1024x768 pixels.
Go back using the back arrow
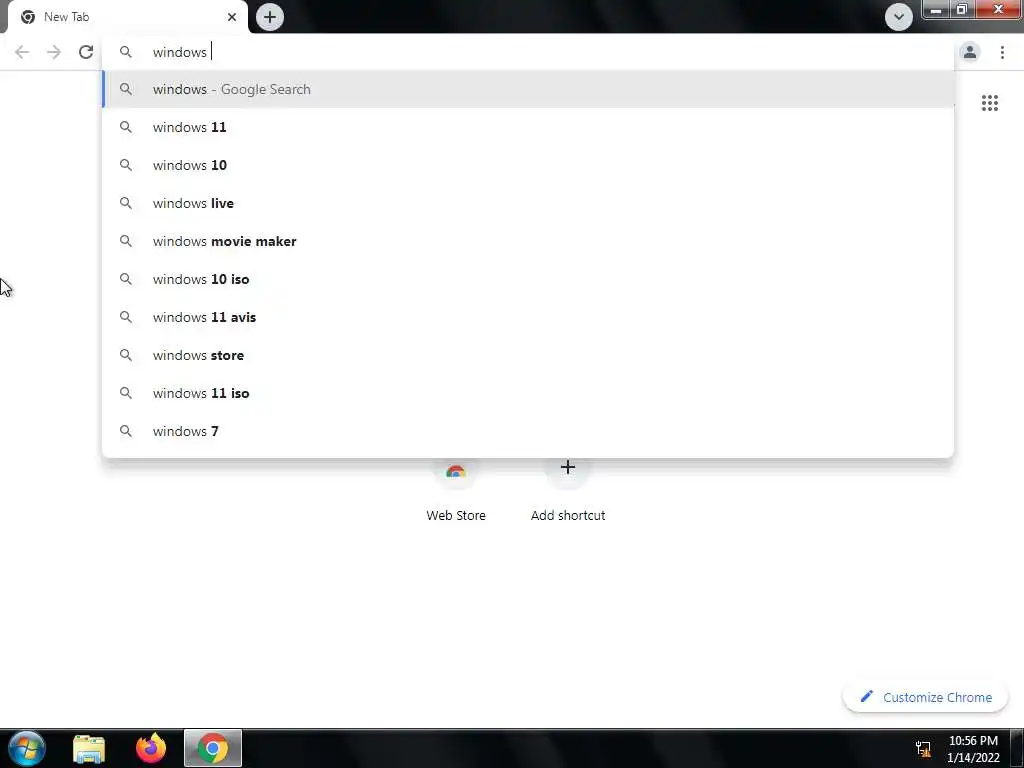pyautogui.click(x=22, y=52)
